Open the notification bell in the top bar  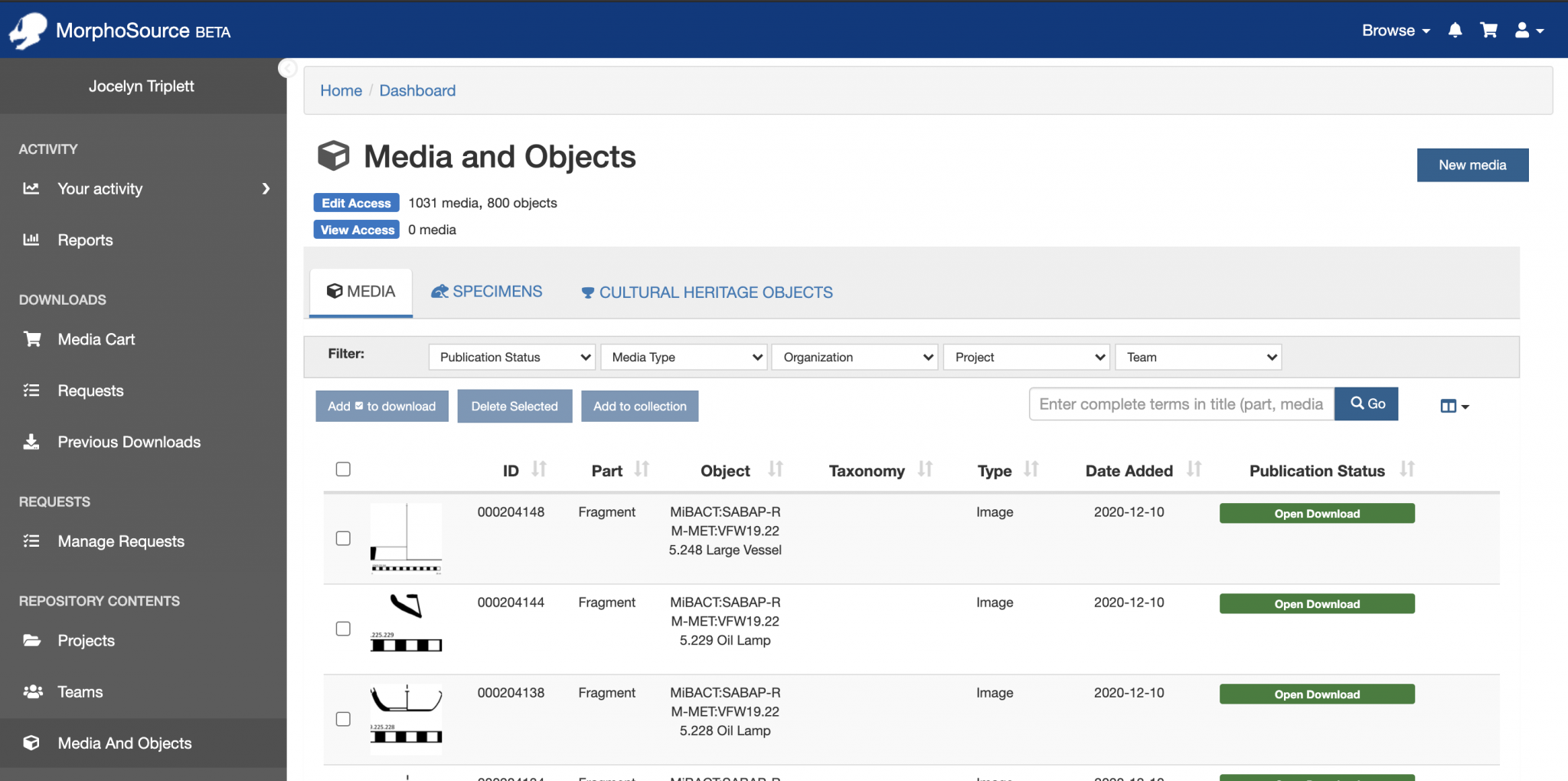pos(1455,31)
